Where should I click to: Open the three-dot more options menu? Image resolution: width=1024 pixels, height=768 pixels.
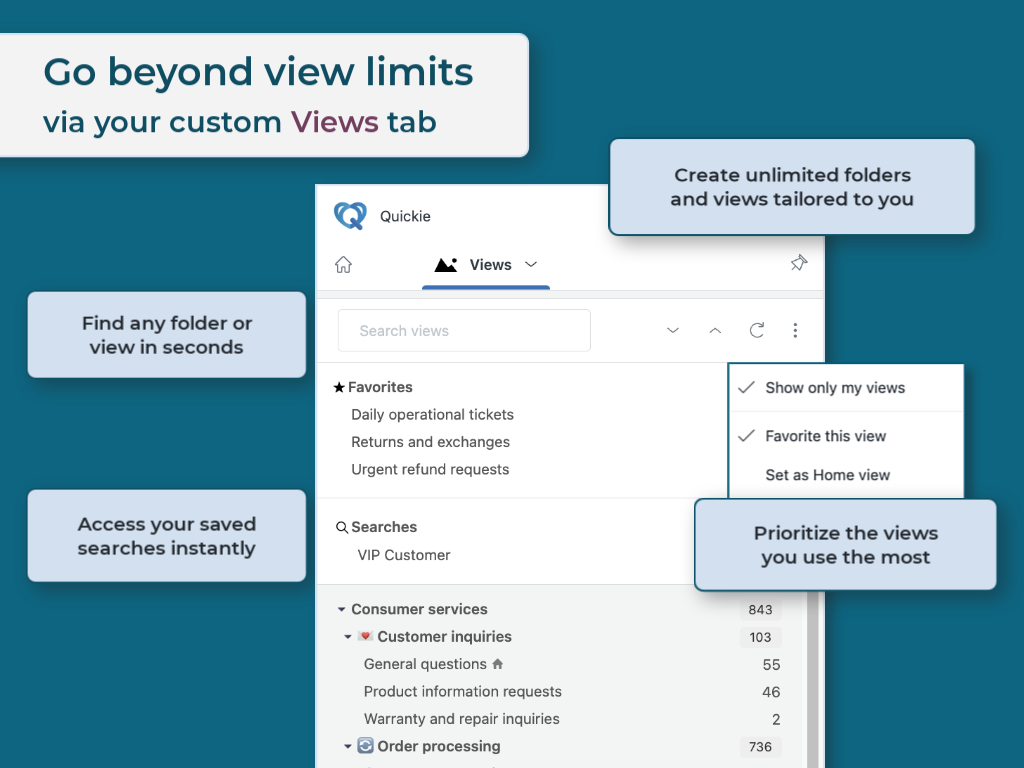pyautogui.click(x=795, y=331)
